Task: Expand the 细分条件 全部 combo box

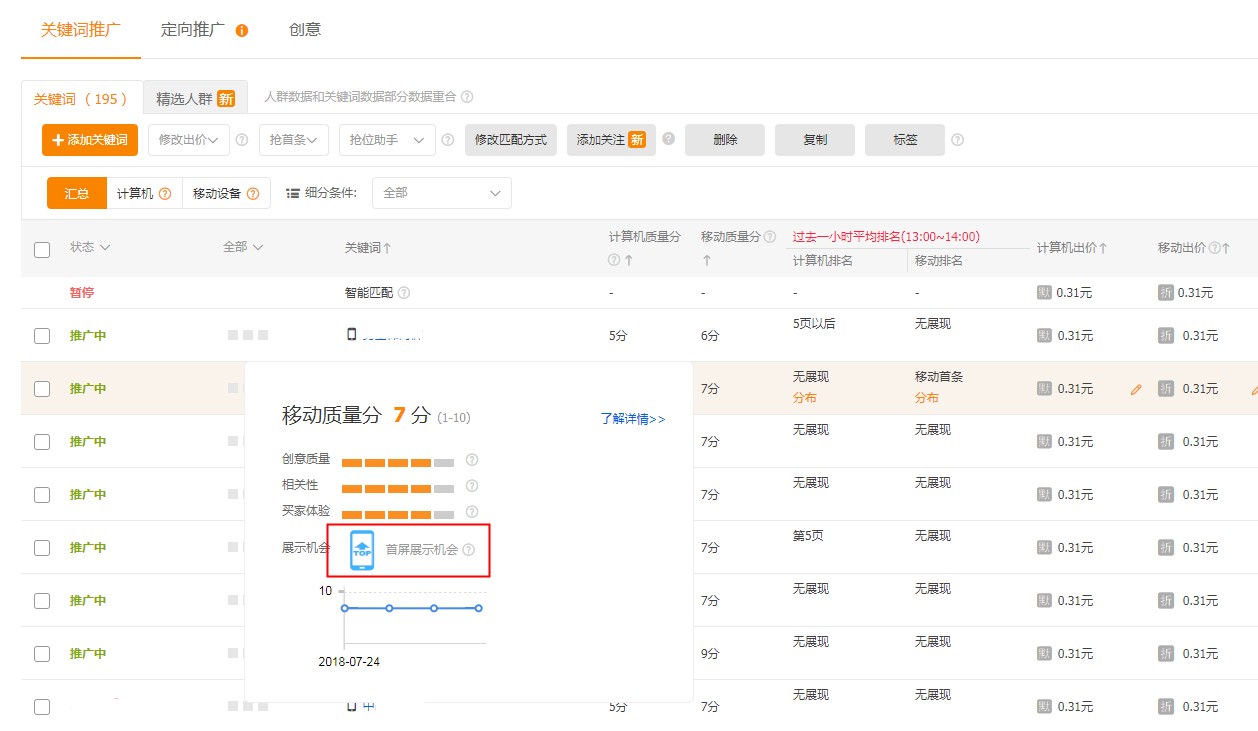Action: [x=441, y=193]
